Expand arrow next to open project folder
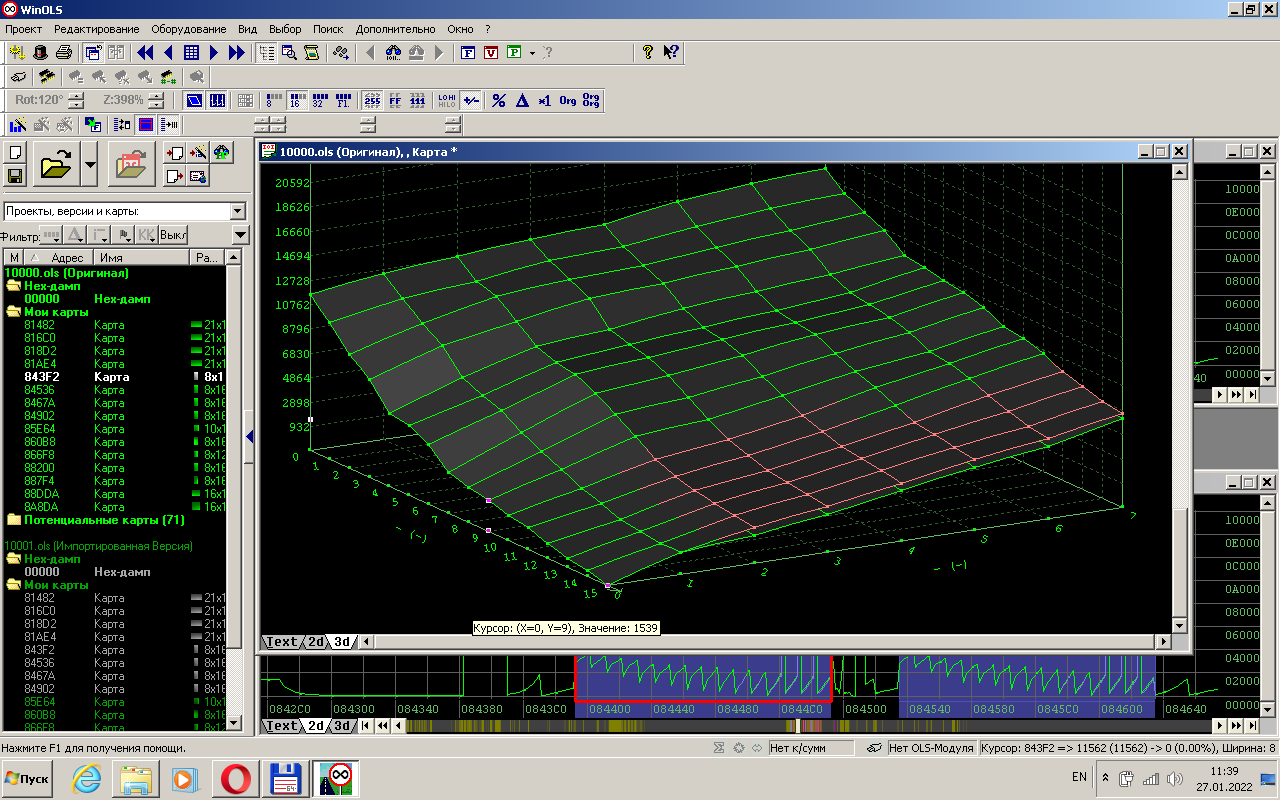Image resolution: width=1280 pixels, height=800 pixels. coord(90,163)
